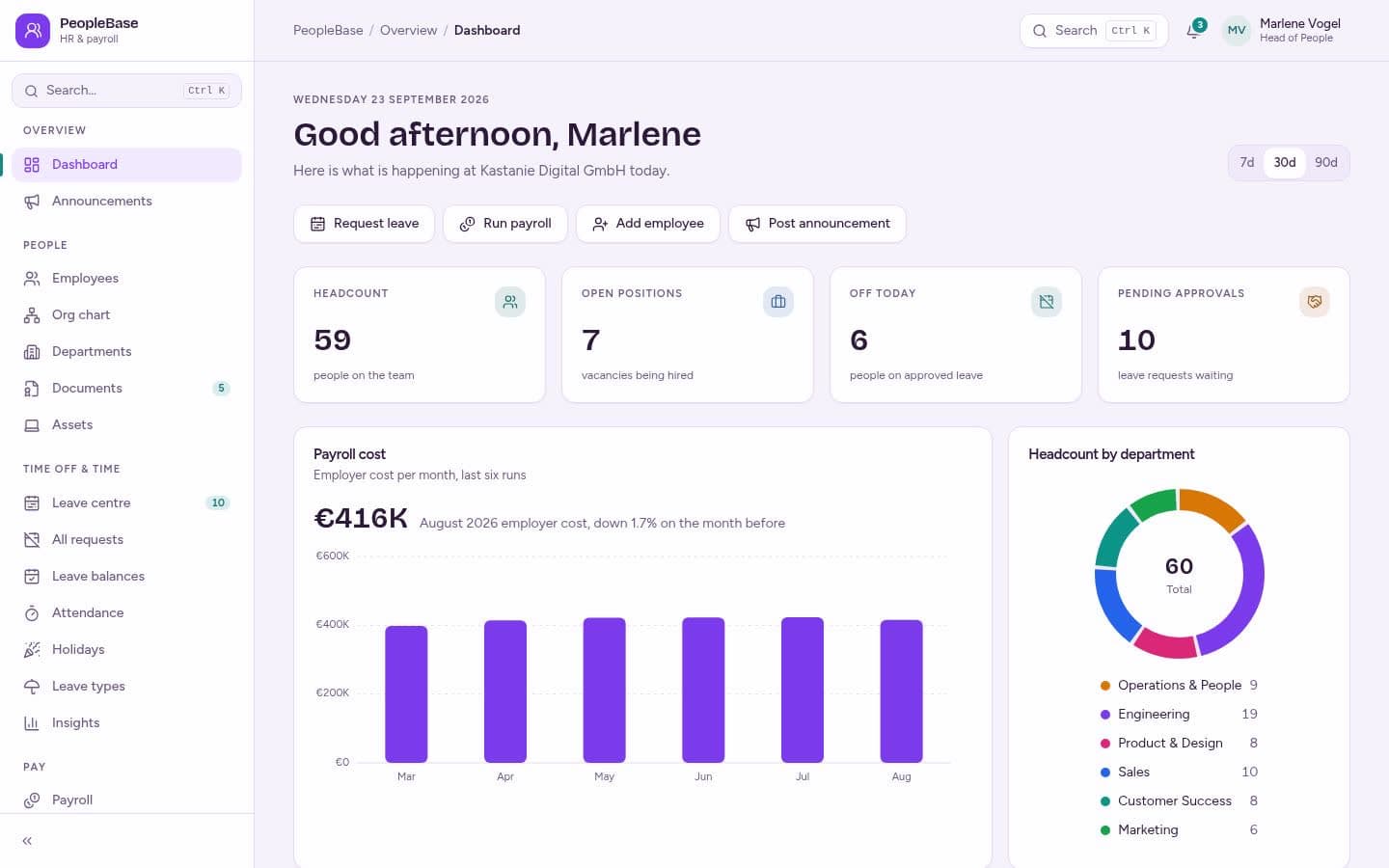
Task: Click the Off Today calendar-off icon
Action: (1047, 302)
